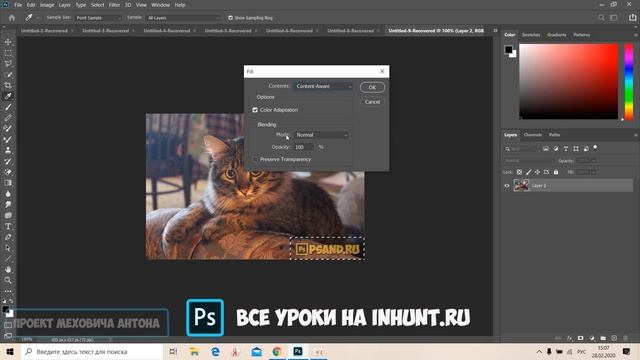Click OK in Fill dialog
Image resolution: width=640 pixels, height=360 pixels.
tap(372, 87)
